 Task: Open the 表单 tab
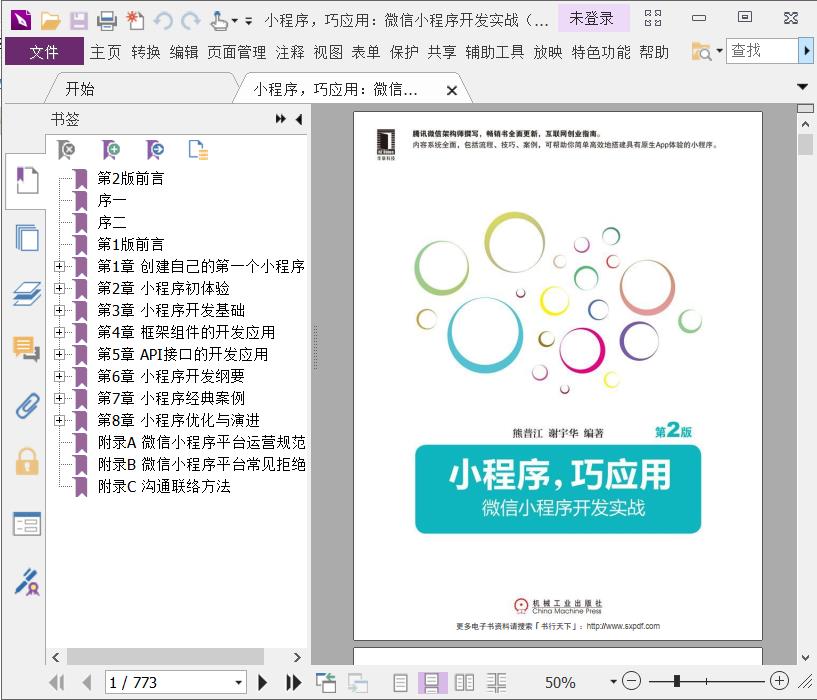pos(366,52)
